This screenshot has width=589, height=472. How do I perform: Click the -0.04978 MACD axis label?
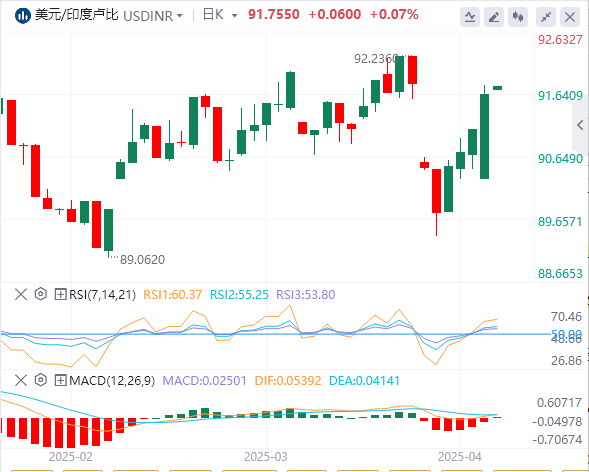[x=557, y=421]
